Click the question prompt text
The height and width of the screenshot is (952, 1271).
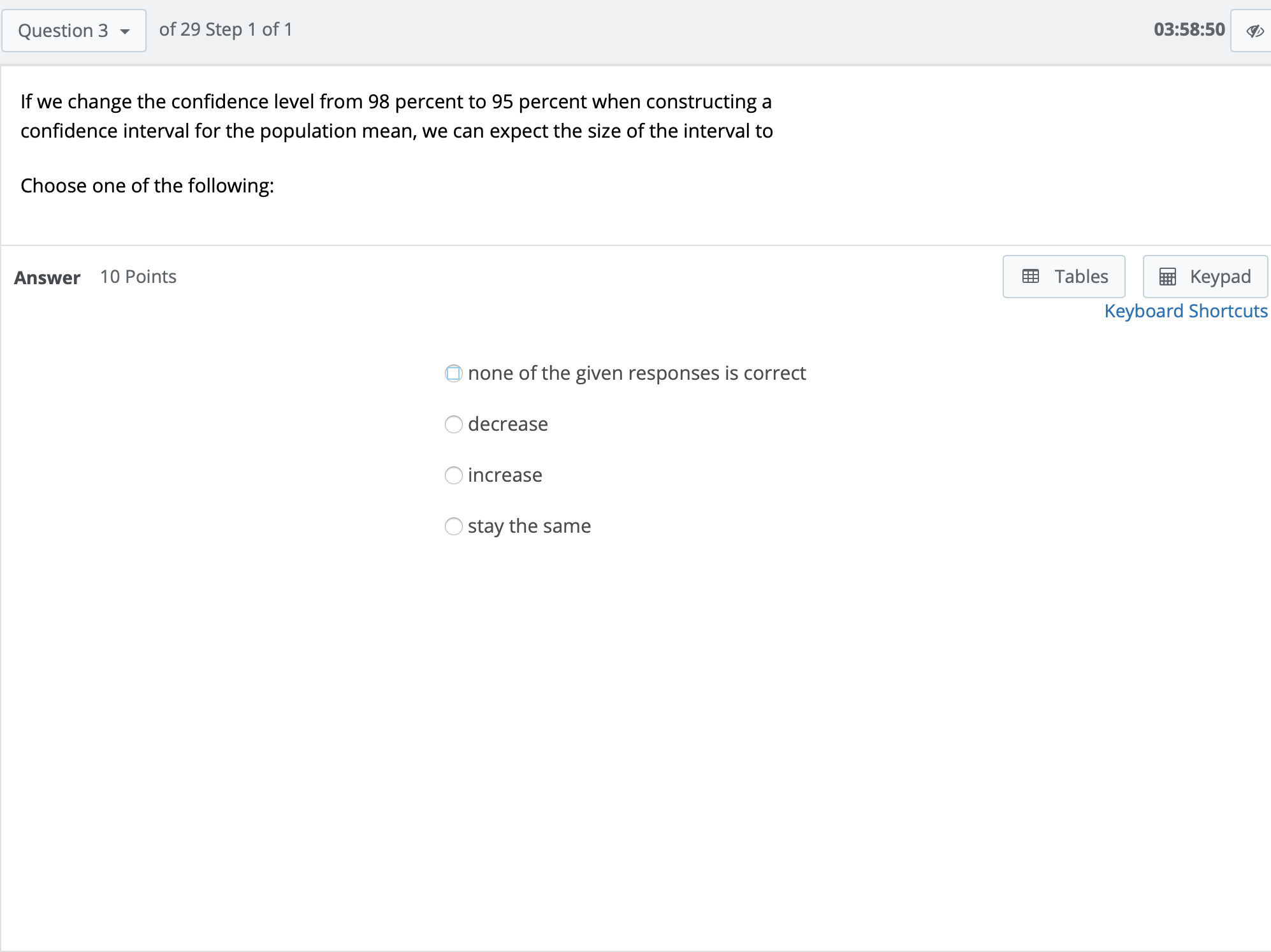pyautogui.click(x=396, y=116)
